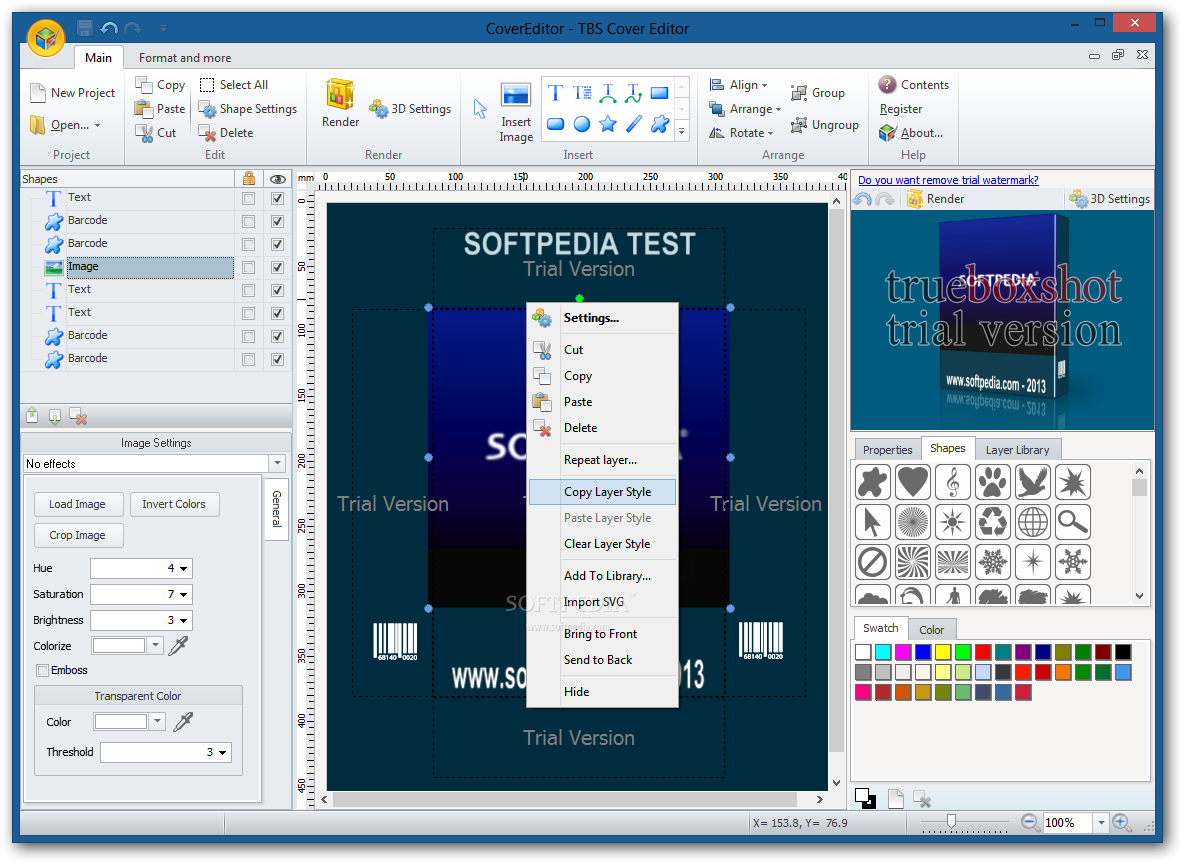Select the plain Text insert tool
This screenshot has height=863, width=1183.
tap(555, 93)
